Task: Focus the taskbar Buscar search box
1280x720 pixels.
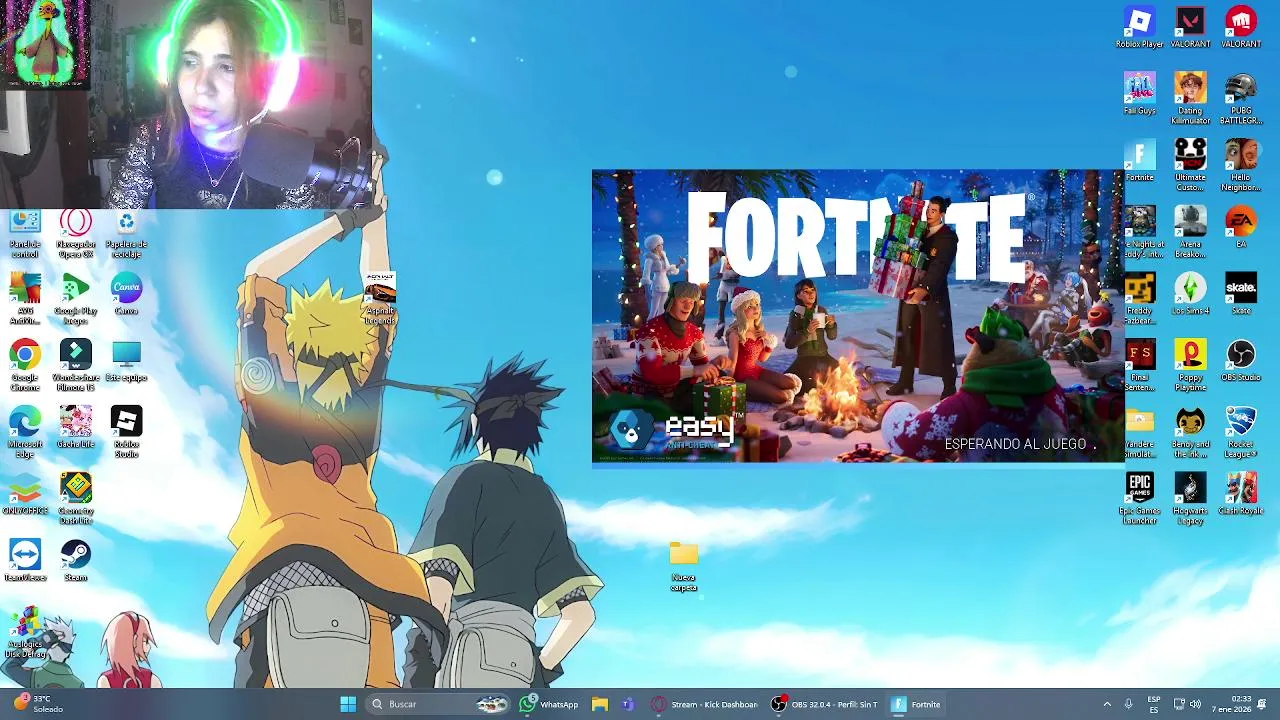Action: 438,704
